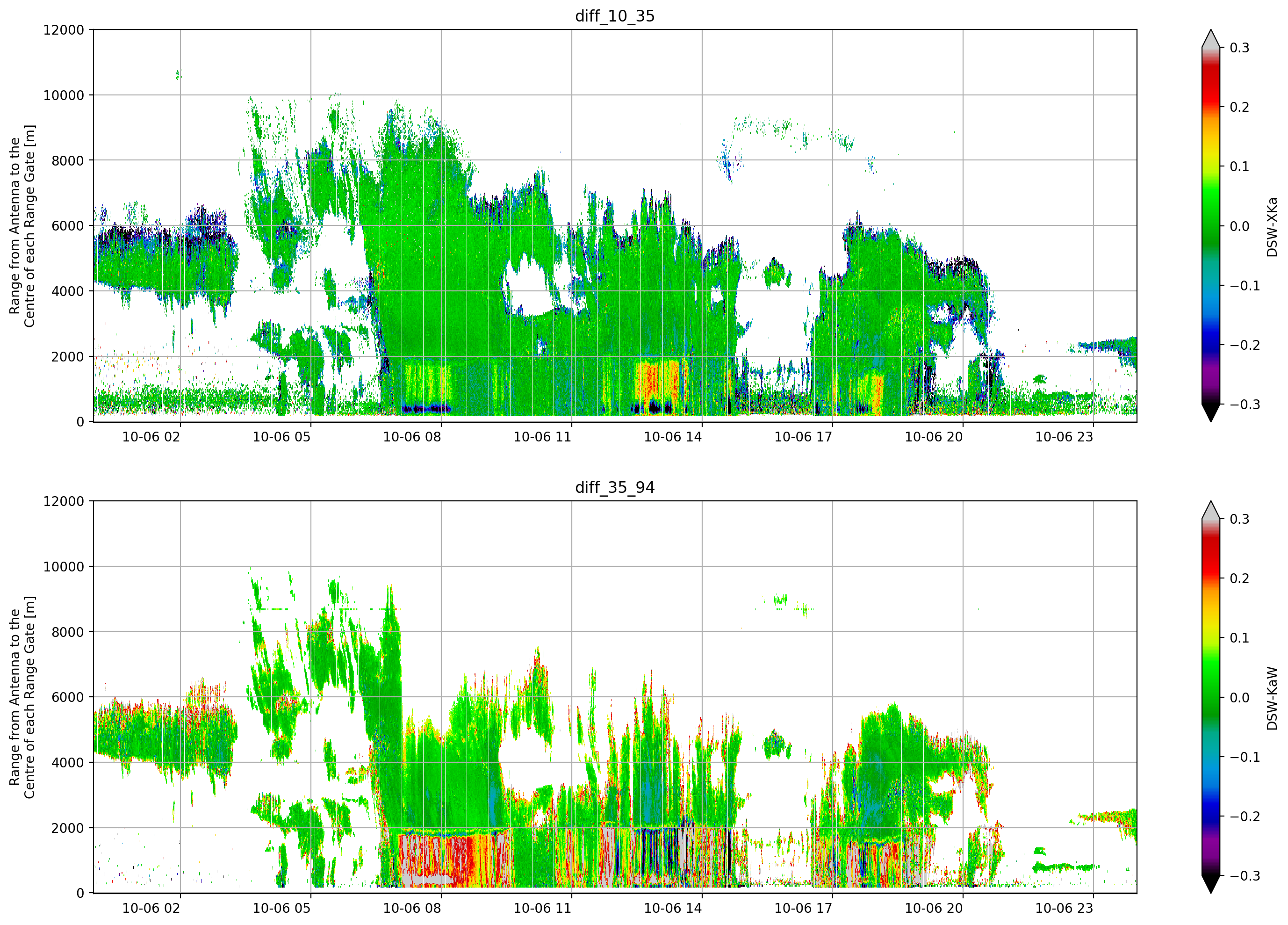
Task: Click the 10-06 02 tick label on the bottom plot
Action: pos(151,909)
